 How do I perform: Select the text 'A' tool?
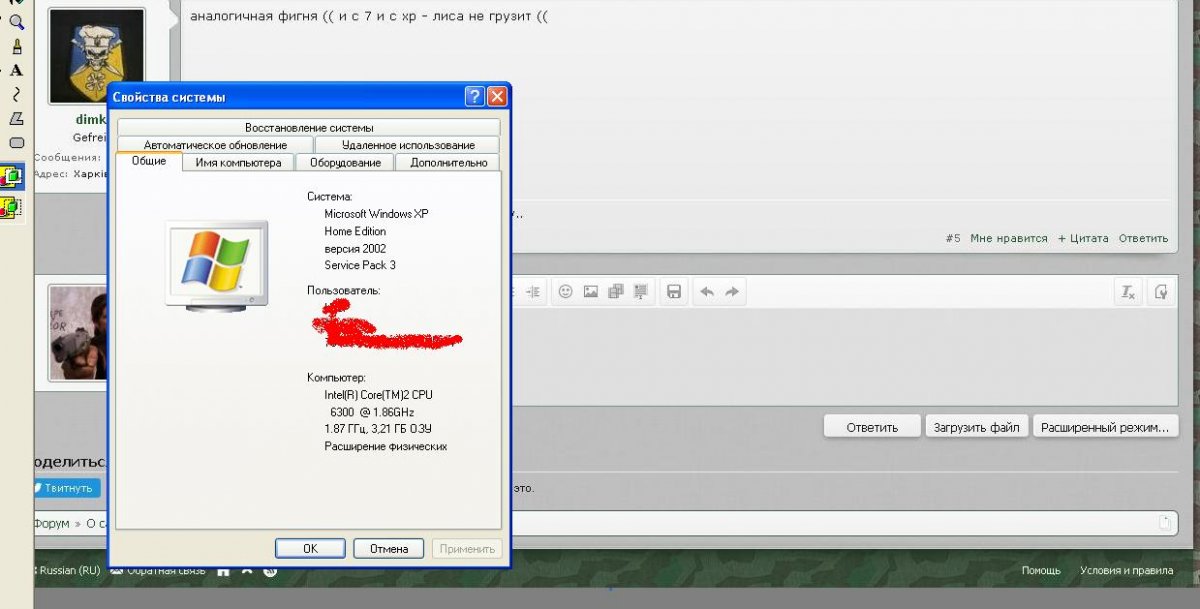16,70
